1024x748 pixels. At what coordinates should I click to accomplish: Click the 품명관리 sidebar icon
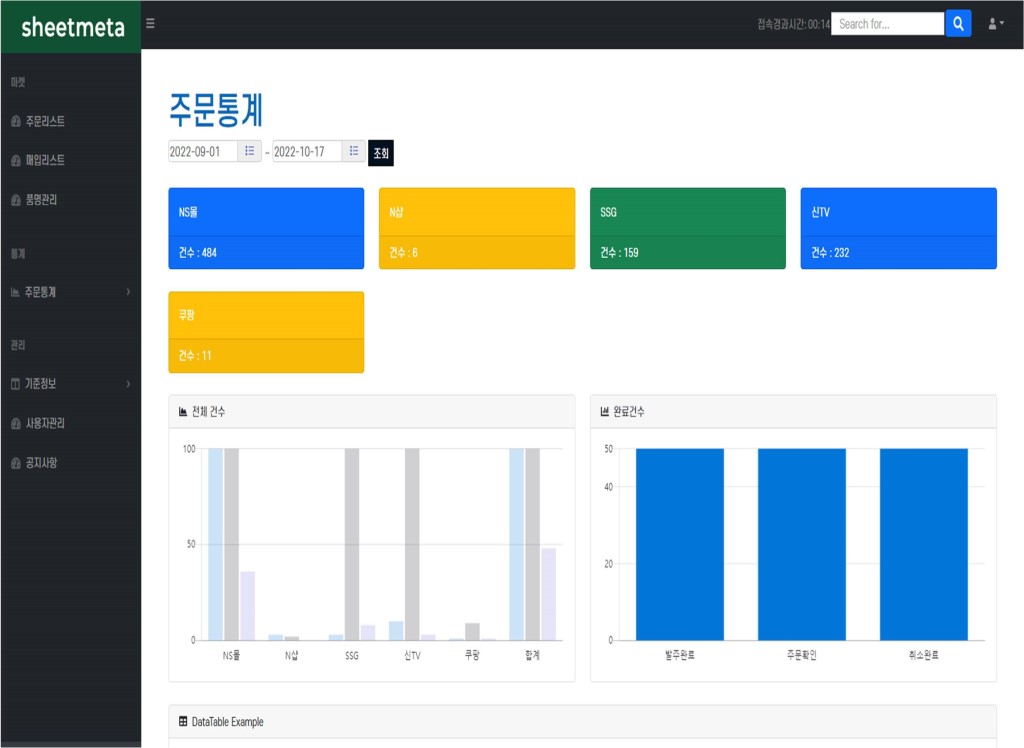[x=16, y=201]
